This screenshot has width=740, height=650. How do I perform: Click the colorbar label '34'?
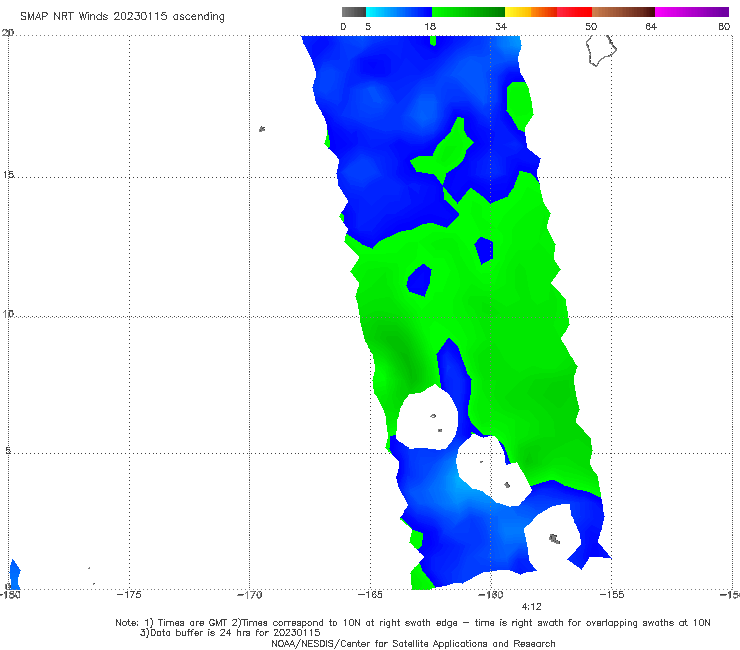(x=501, y=26)
